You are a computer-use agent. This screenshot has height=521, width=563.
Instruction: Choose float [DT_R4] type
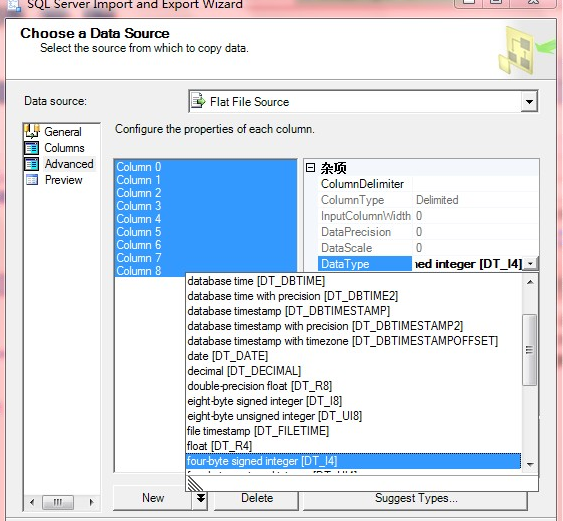click(354, 446)
